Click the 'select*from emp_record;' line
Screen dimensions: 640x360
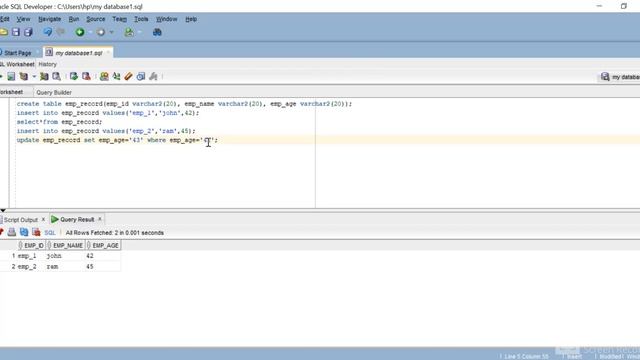point(60,122)
